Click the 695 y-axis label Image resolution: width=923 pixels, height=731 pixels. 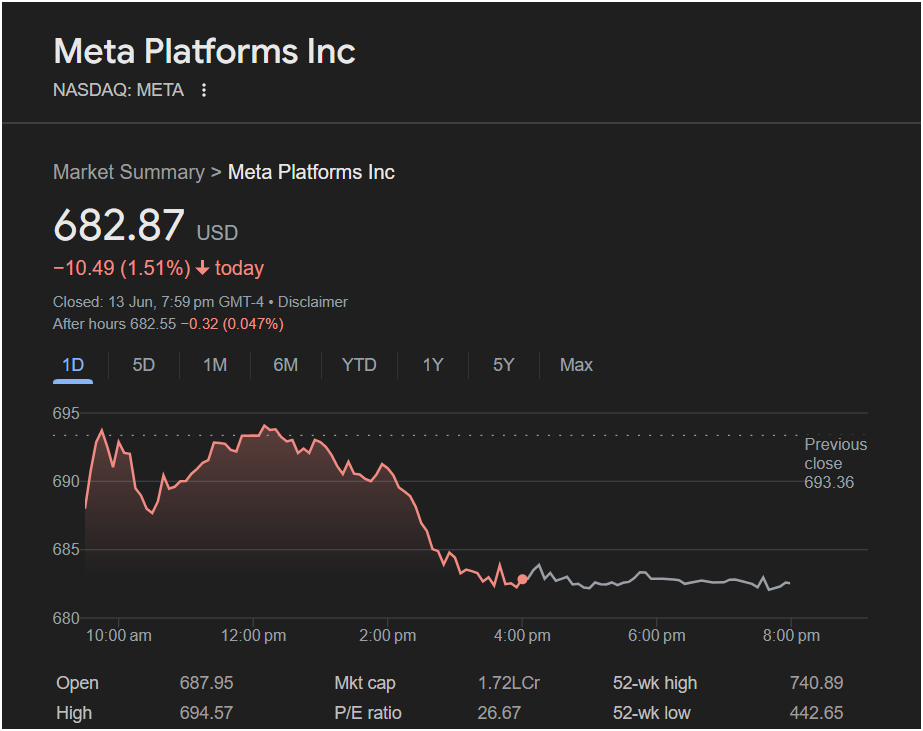pos(66,413)
